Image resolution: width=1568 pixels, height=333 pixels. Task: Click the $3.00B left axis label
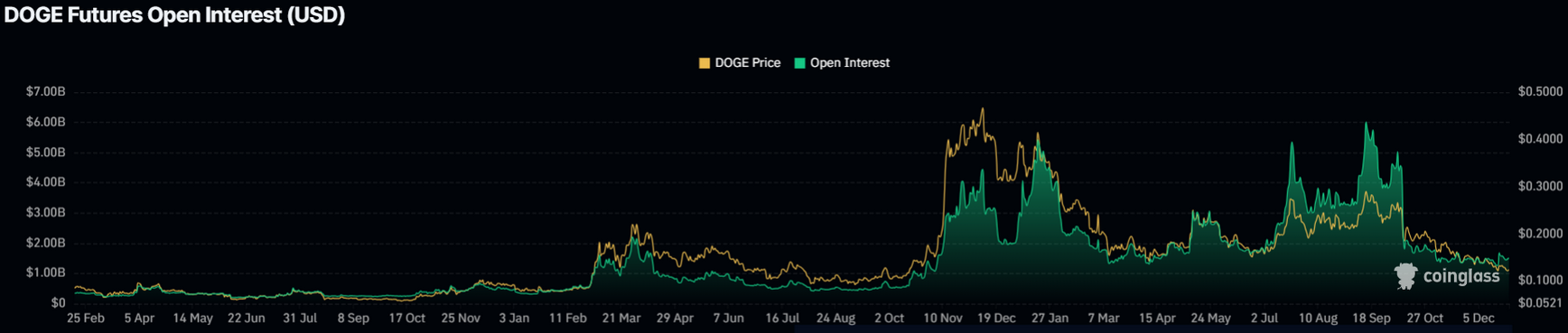click(45, 213)
